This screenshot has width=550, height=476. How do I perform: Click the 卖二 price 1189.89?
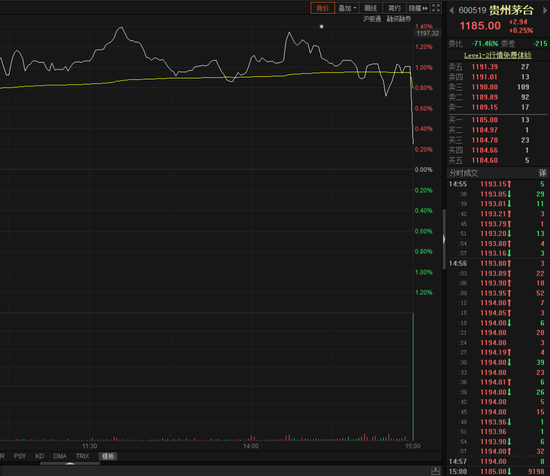point(484,97)
